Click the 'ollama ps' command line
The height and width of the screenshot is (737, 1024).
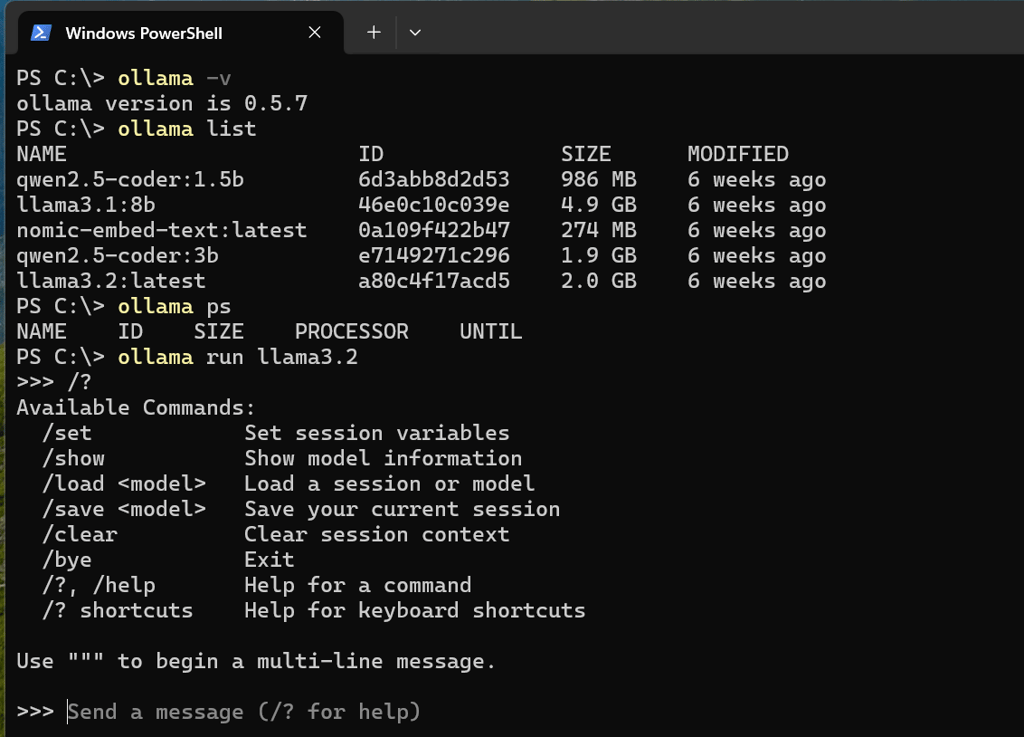point(174,306)
